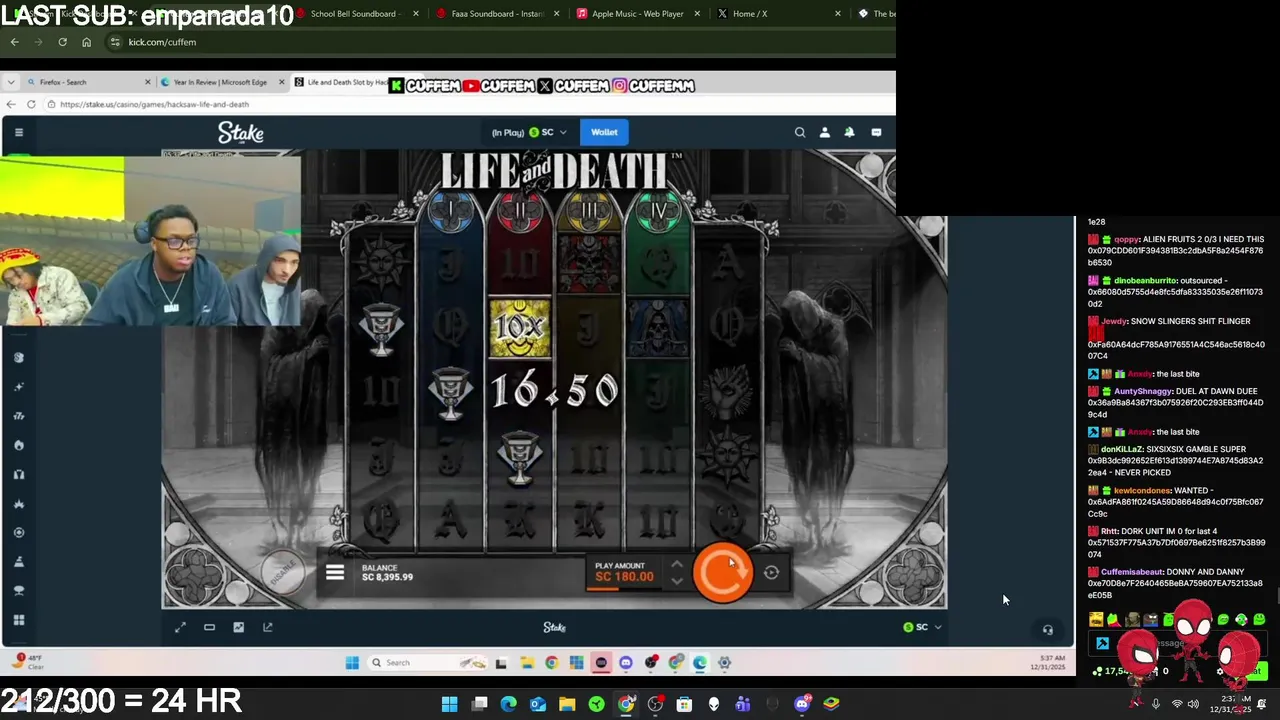Open the chat bubble icon in header
Viewport: 1280px width, 720px height.
[876, 132]
